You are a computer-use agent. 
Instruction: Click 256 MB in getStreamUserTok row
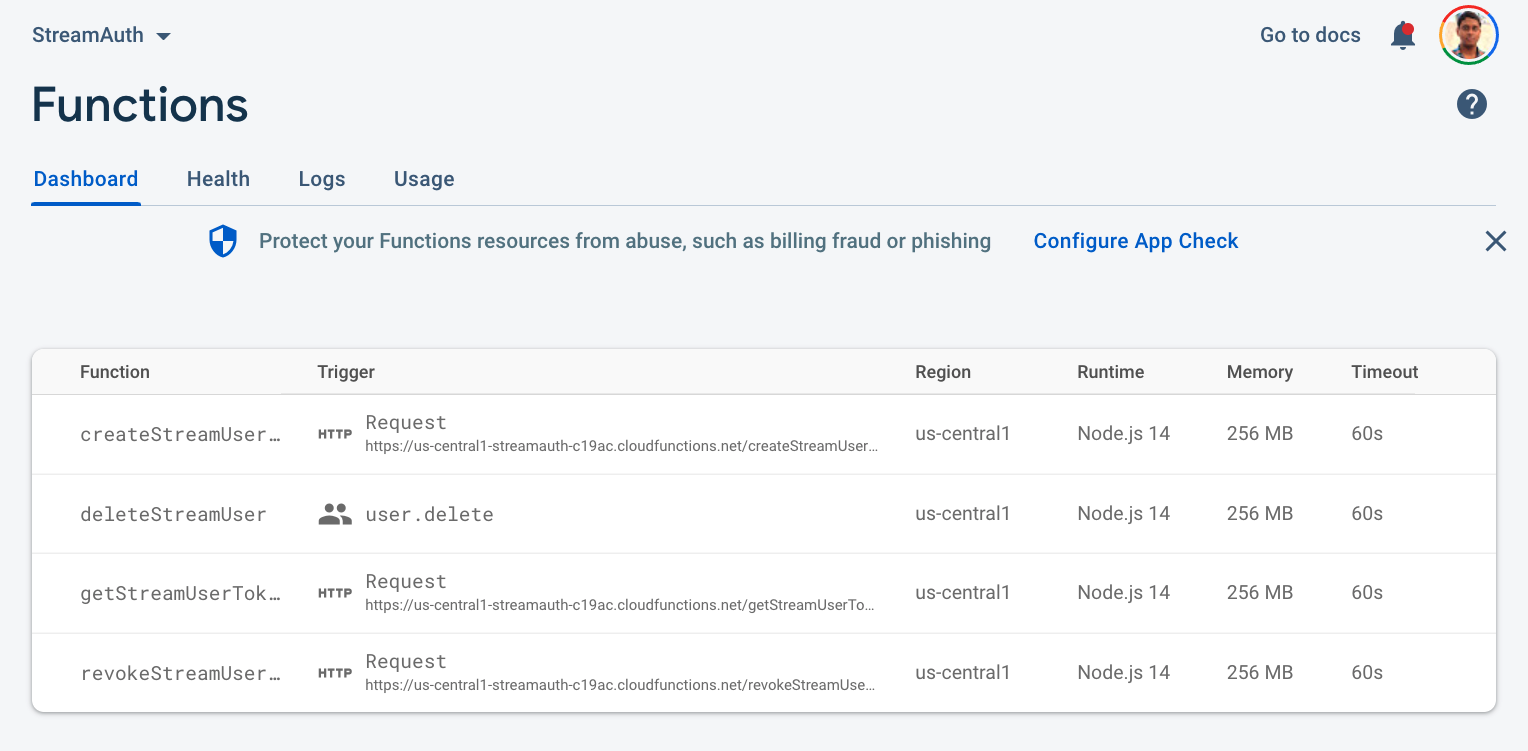pyautogui.click(x=1260, y=593)
